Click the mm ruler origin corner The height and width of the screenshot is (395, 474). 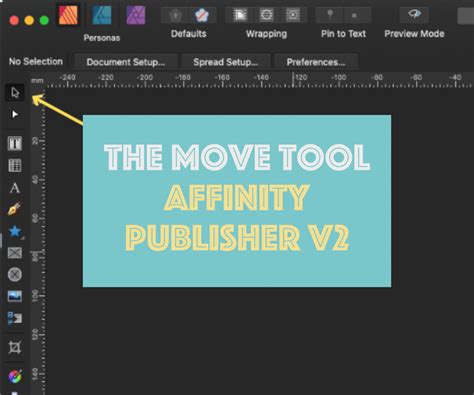[37, 81]
